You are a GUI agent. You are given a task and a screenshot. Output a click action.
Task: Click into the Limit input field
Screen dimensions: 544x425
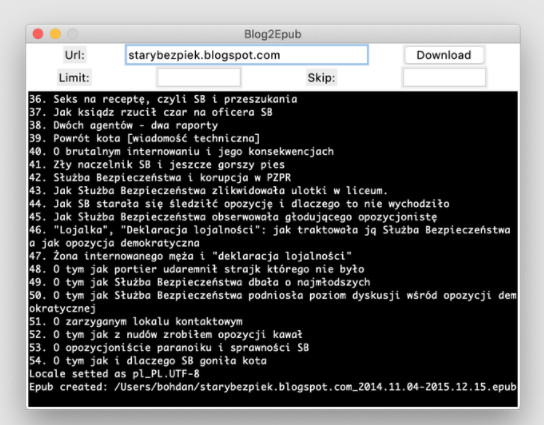[x=199, y=77]
